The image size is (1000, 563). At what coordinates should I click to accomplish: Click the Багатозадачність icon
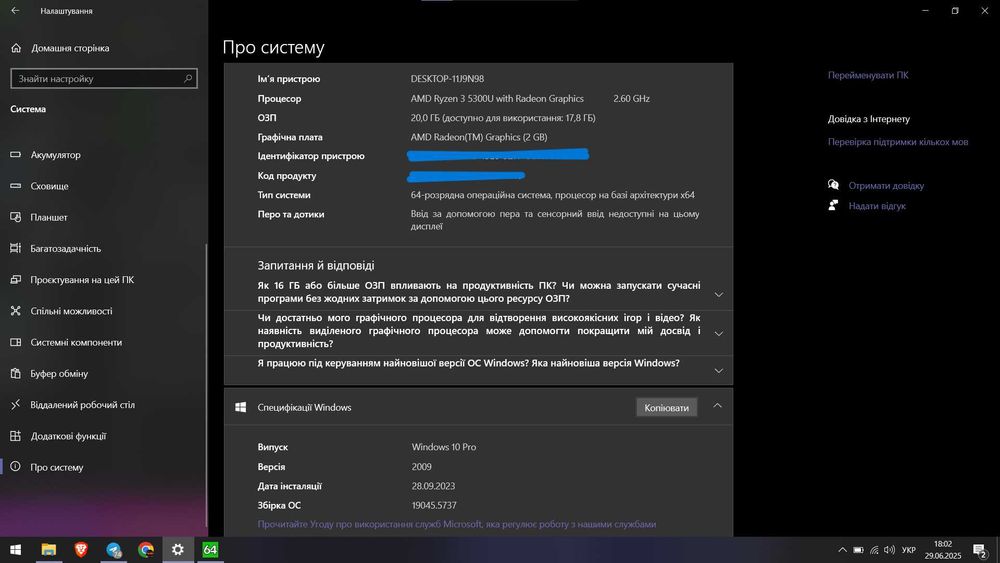coord(16,248)
